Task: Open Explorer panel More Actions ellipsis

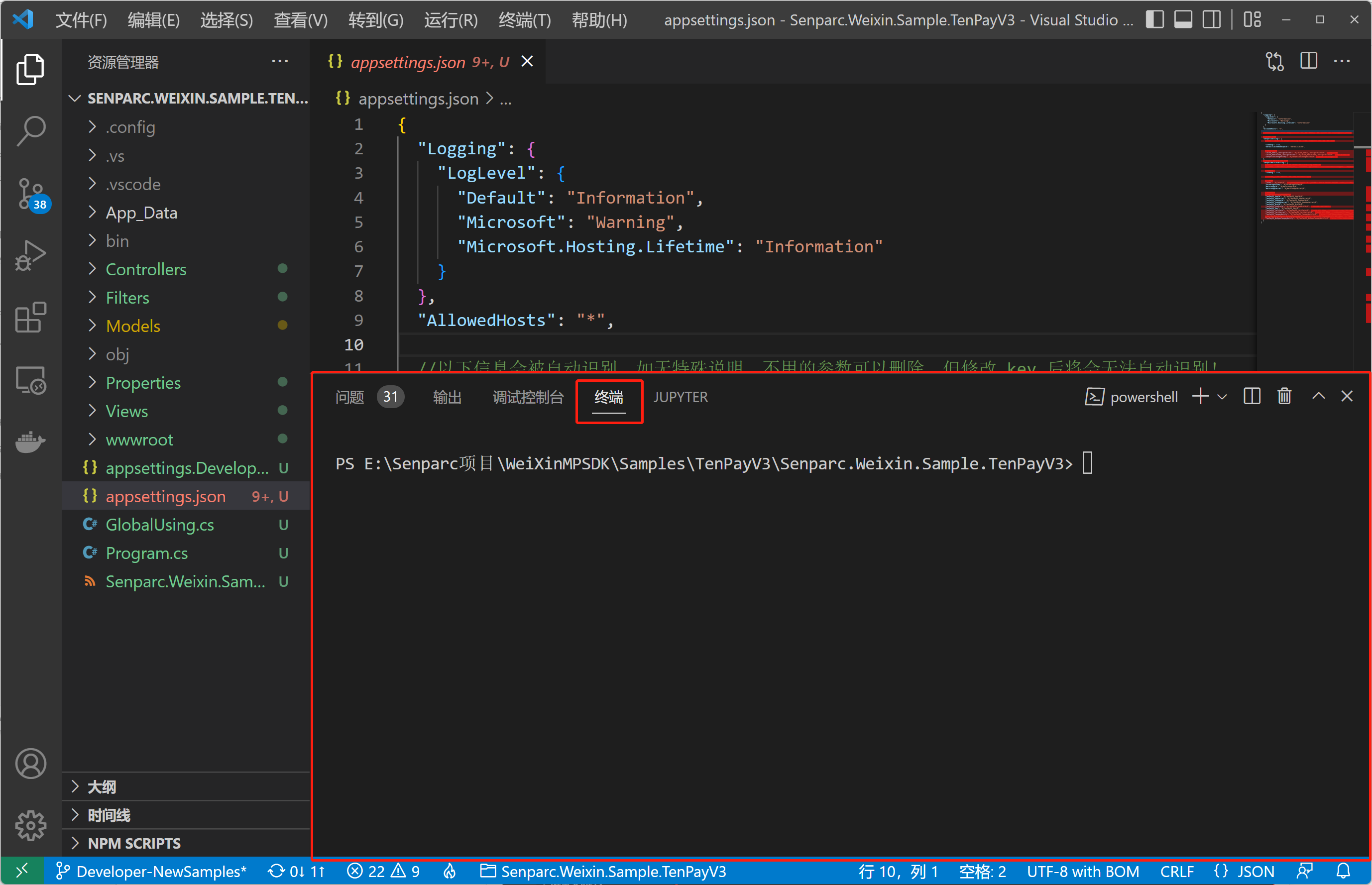Action: (x=280, y=61)
